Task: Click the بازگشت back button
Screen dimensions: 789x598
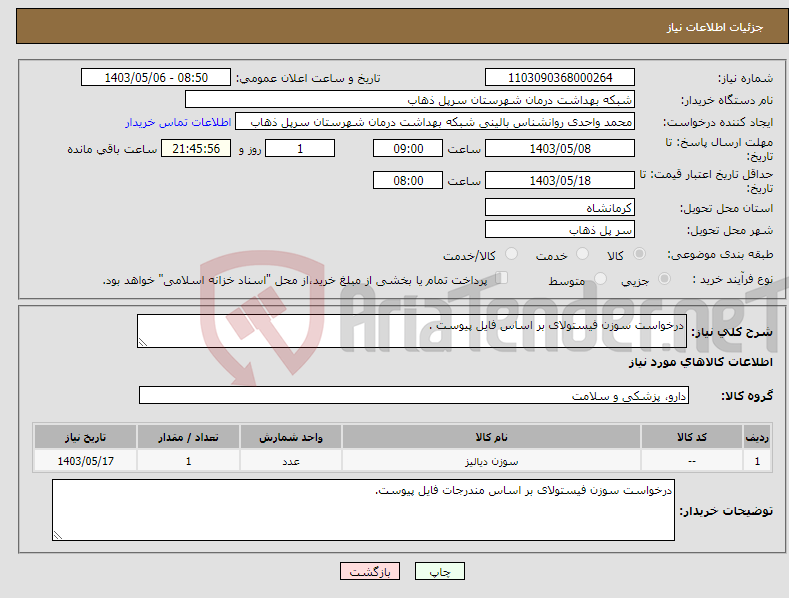Action: pos(370,571)
